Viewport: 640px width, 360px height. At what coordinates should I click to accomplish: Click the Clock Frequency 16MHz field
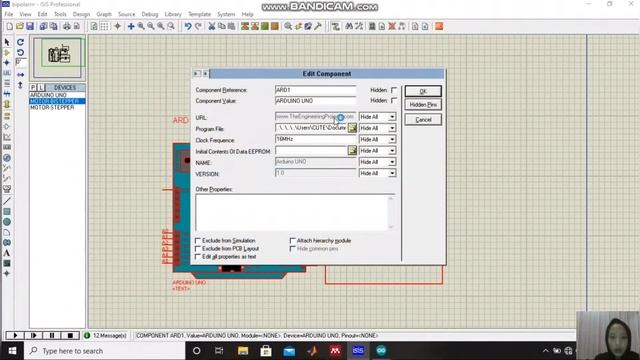pyautogui.click(x=316, y=139)
